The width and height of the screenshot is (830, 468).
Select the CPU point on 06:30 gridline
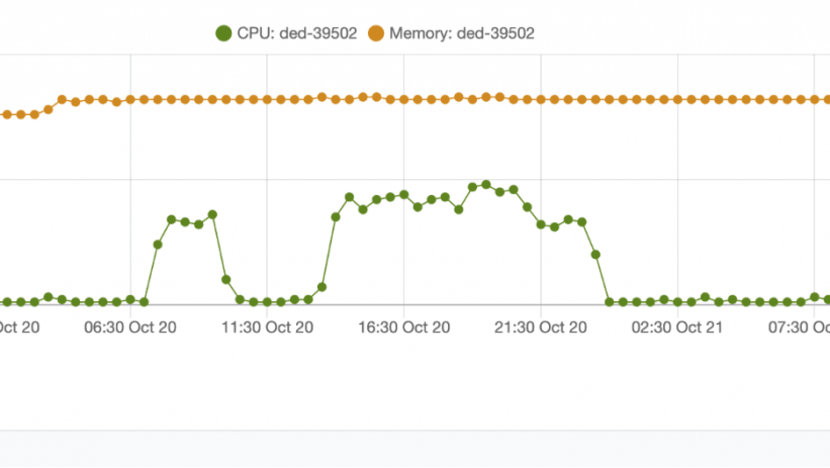(x=131, y=300)
